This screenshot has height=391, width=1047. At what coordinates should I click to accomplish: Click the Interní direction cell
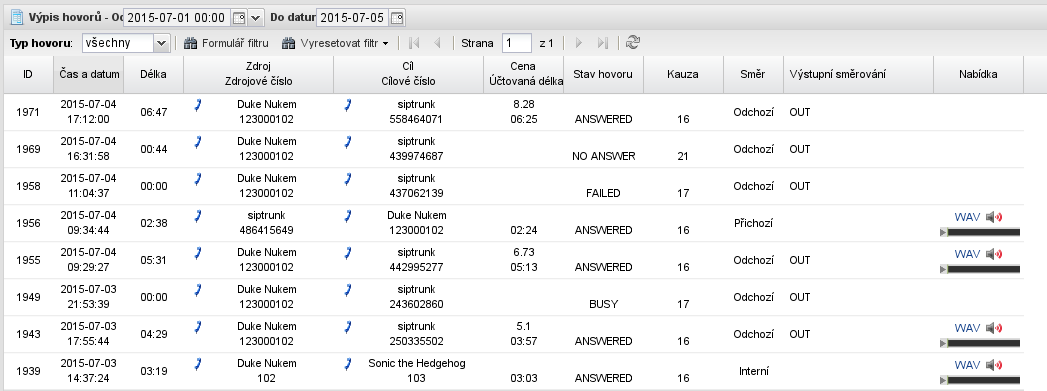[753, 371]
